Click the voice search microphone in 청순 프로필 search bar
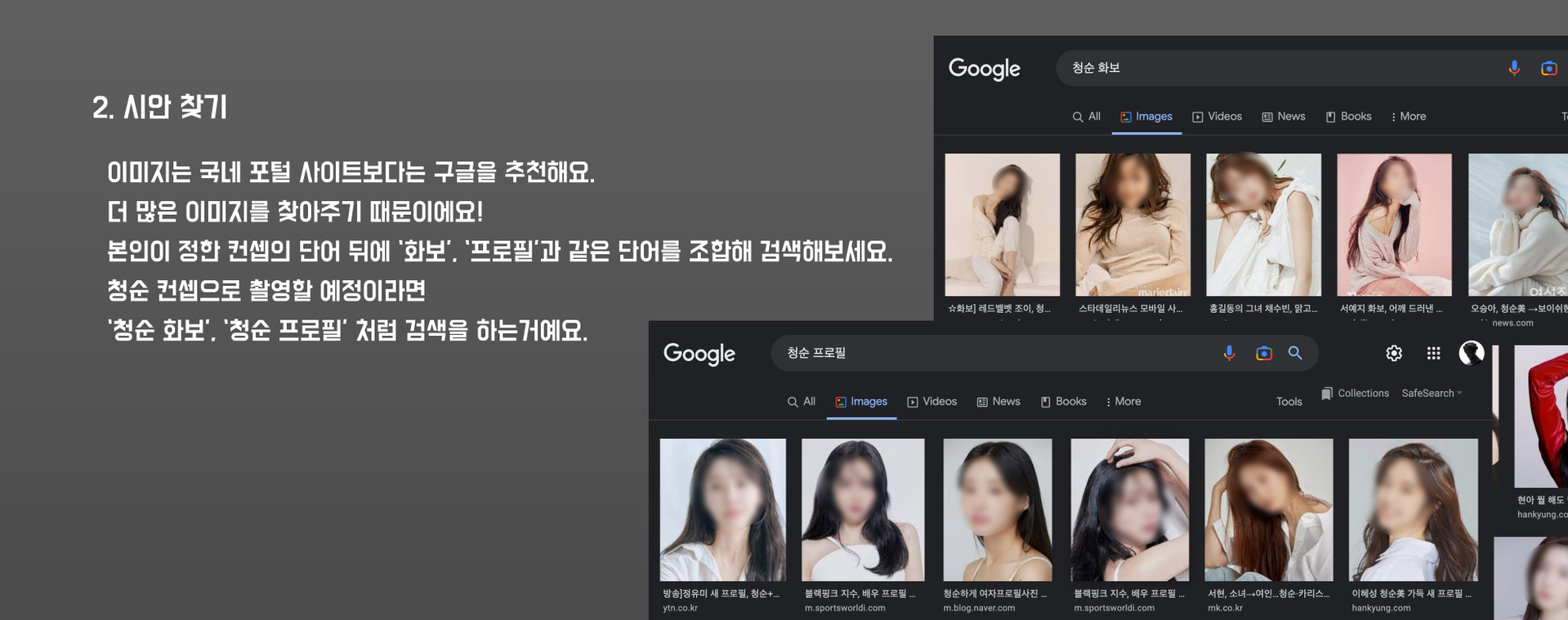 coord(1229,354)
